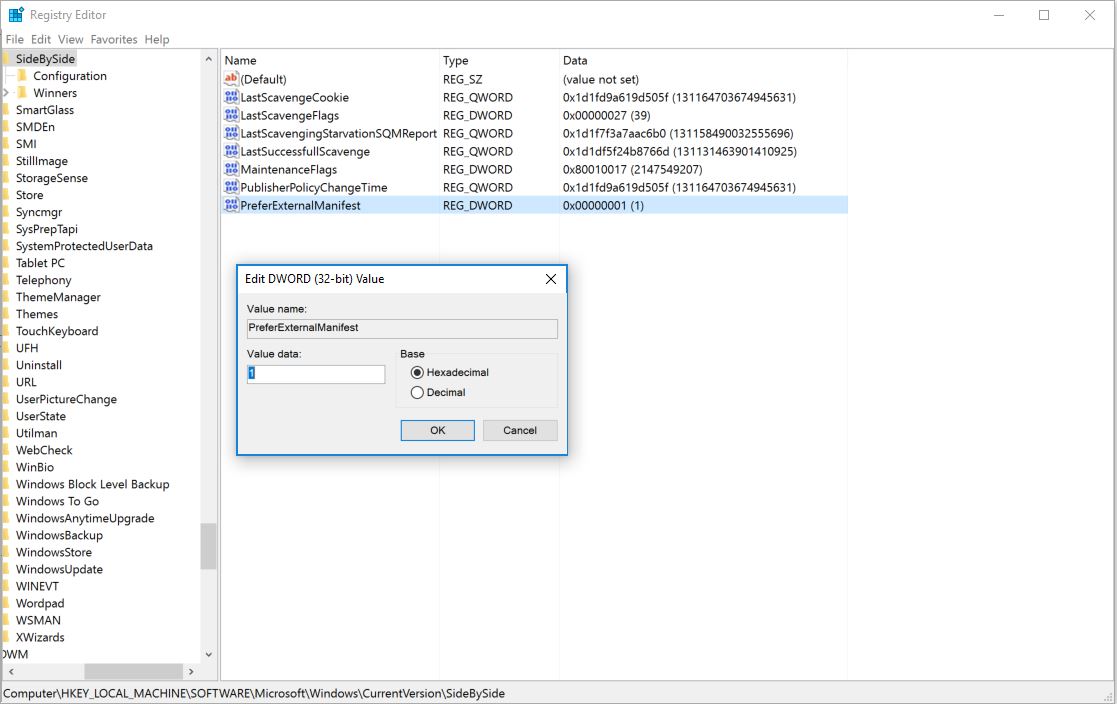This screenshot has width=1117, height=704.
Task: Click the tree horizontal scrollbar thumb
Action: click(x=133, y=671)
